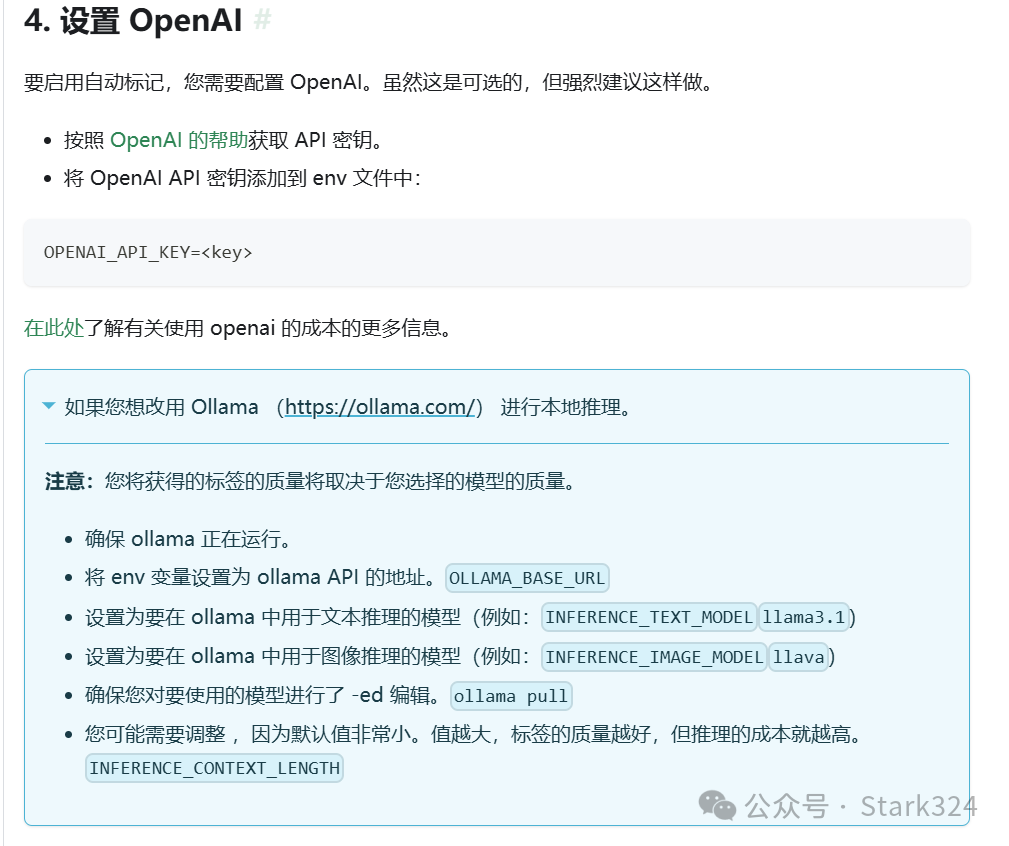Click the llama3.1 code tag
The width and height of the screenshot is (1009, 846).
[804, 618]
